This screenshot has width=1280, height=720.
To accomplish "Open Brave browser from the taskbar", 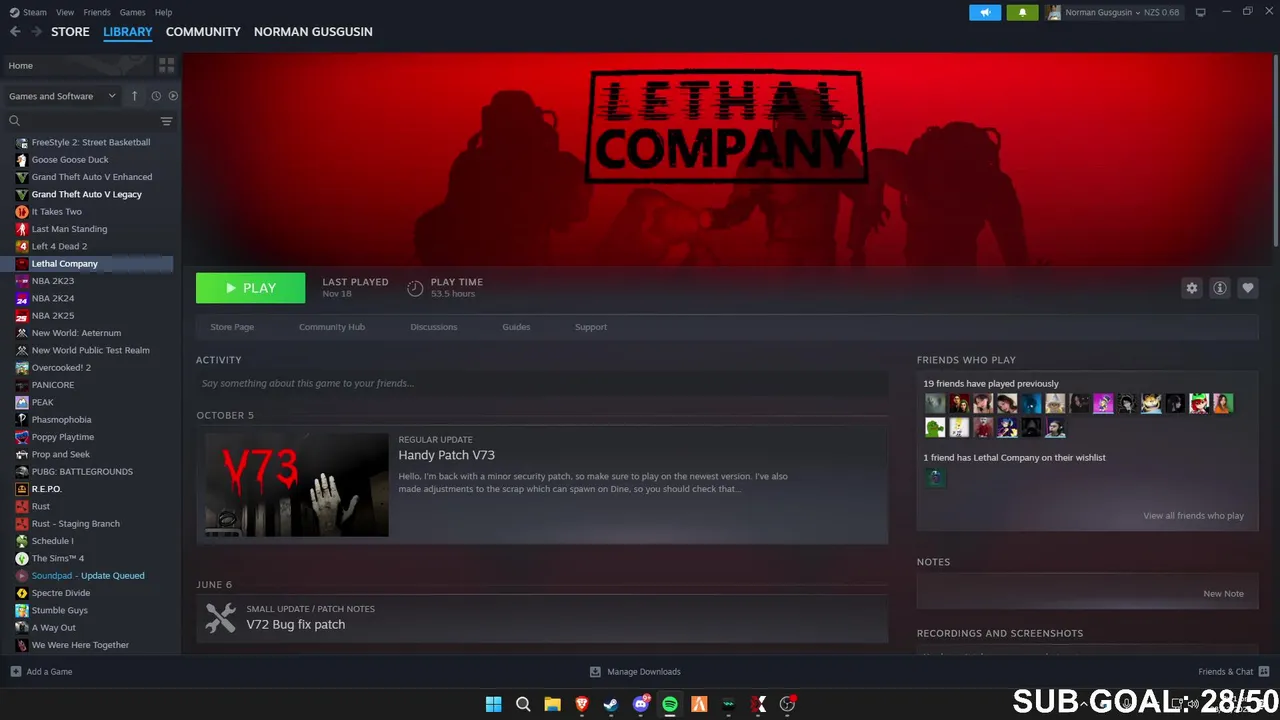I will (x=581, y=704).
